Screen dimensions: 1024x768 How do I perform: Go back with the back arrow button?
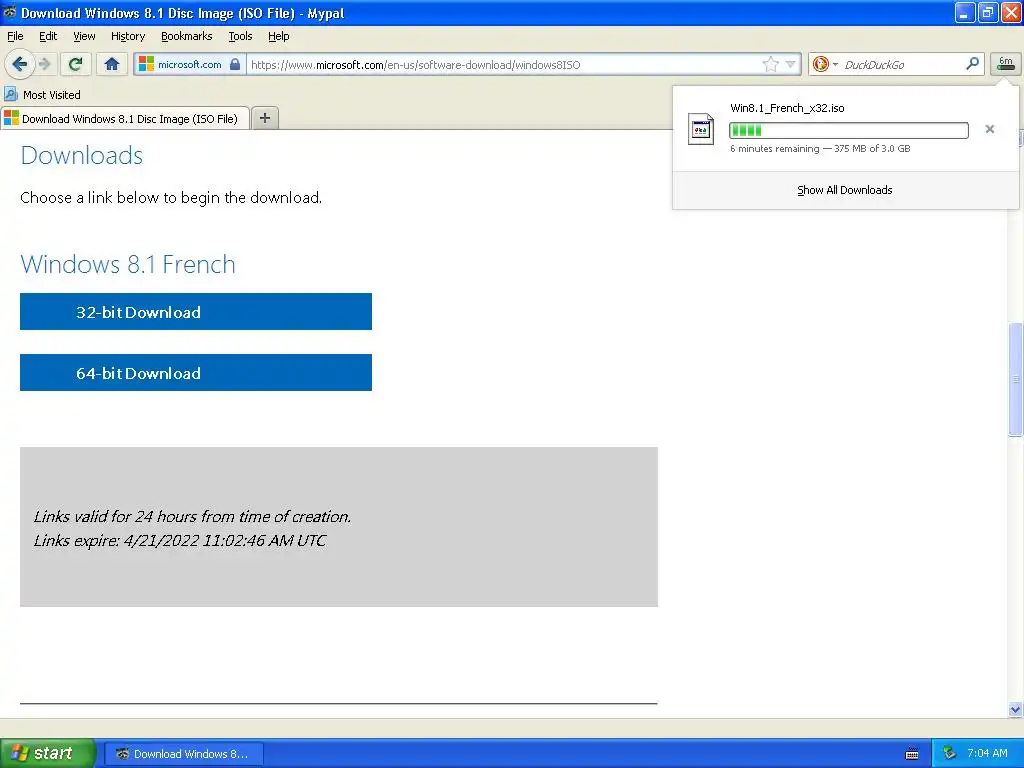point(19,64)
